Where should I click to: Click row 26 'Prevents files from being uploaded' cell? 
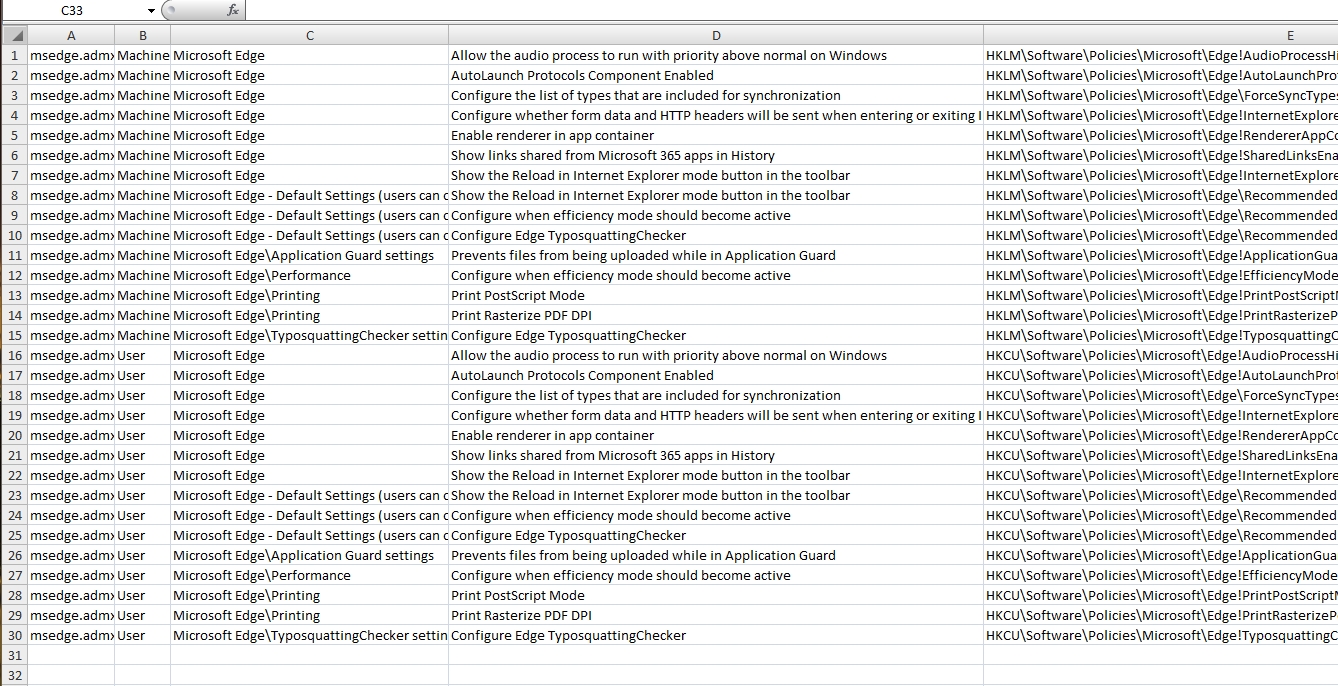pos(716,555)
